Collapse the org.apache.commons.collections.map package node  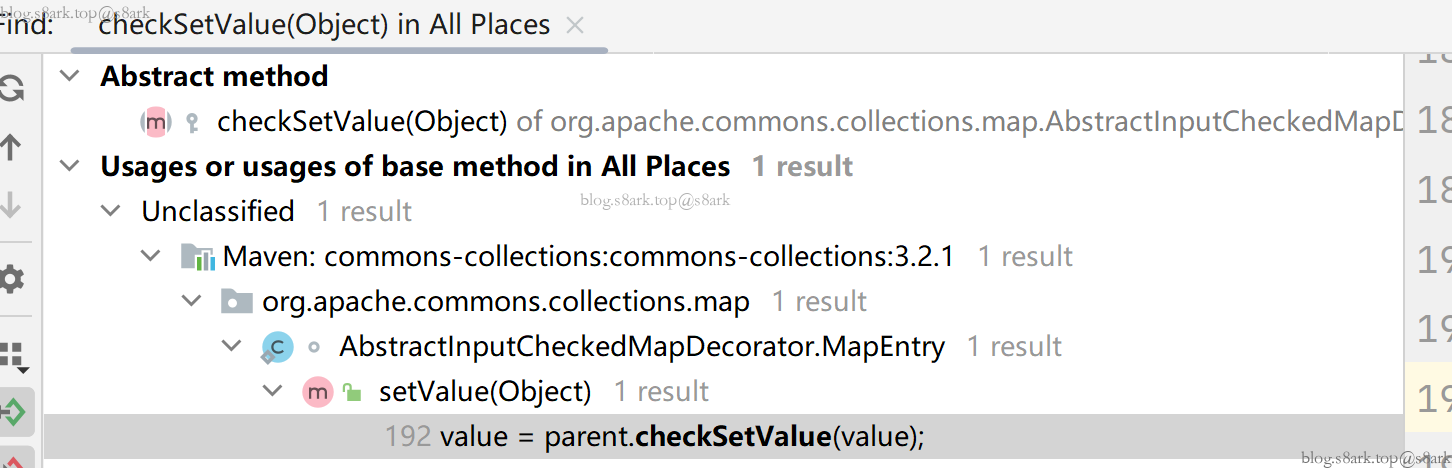(192, 301)
